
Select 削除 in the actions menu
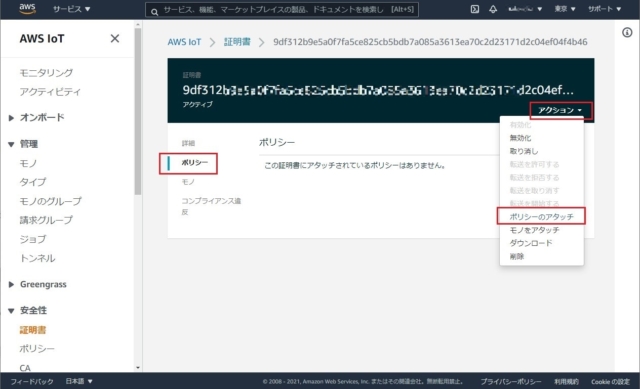517,256
